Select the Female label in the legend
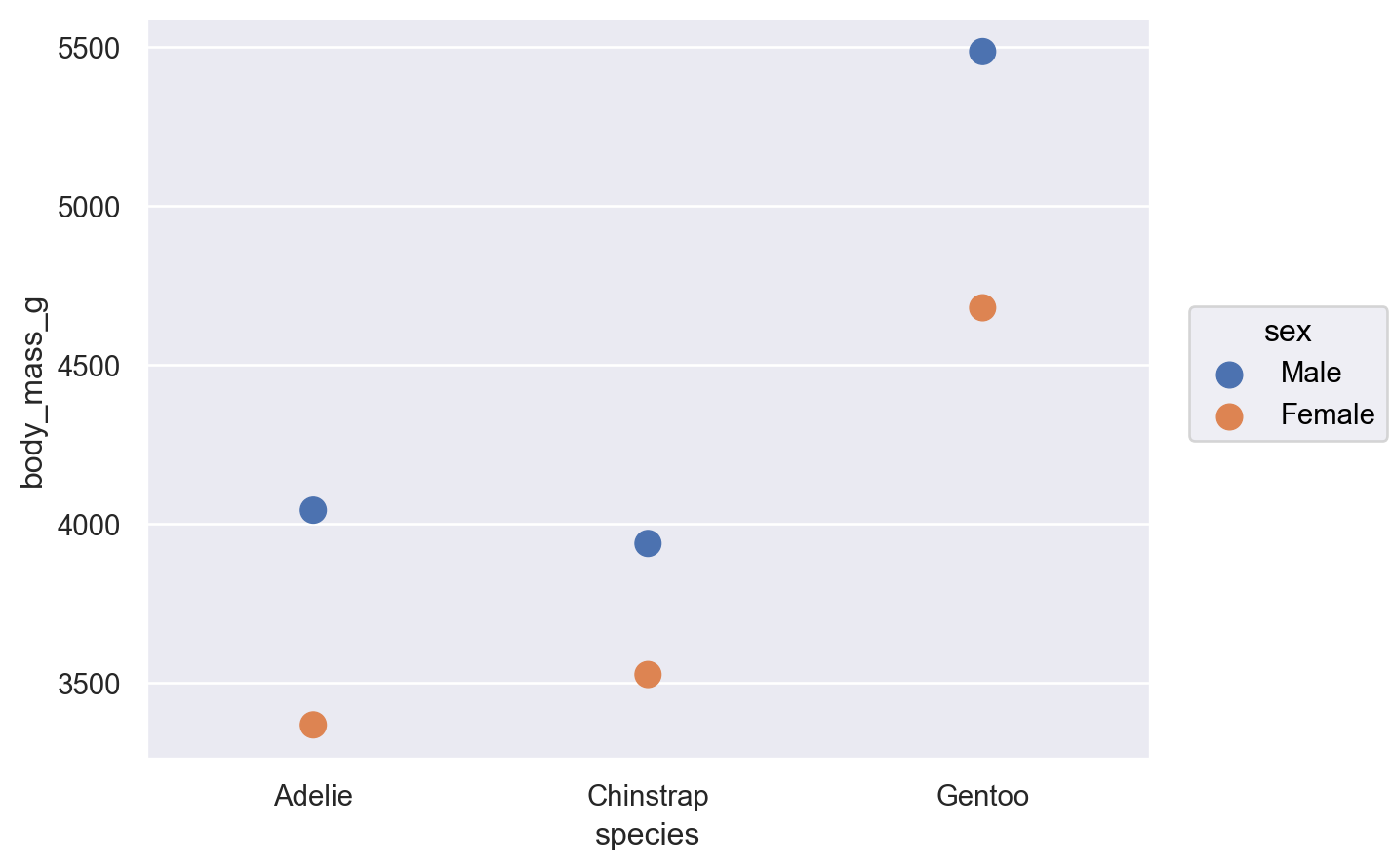 click(x=1327, y=415)
